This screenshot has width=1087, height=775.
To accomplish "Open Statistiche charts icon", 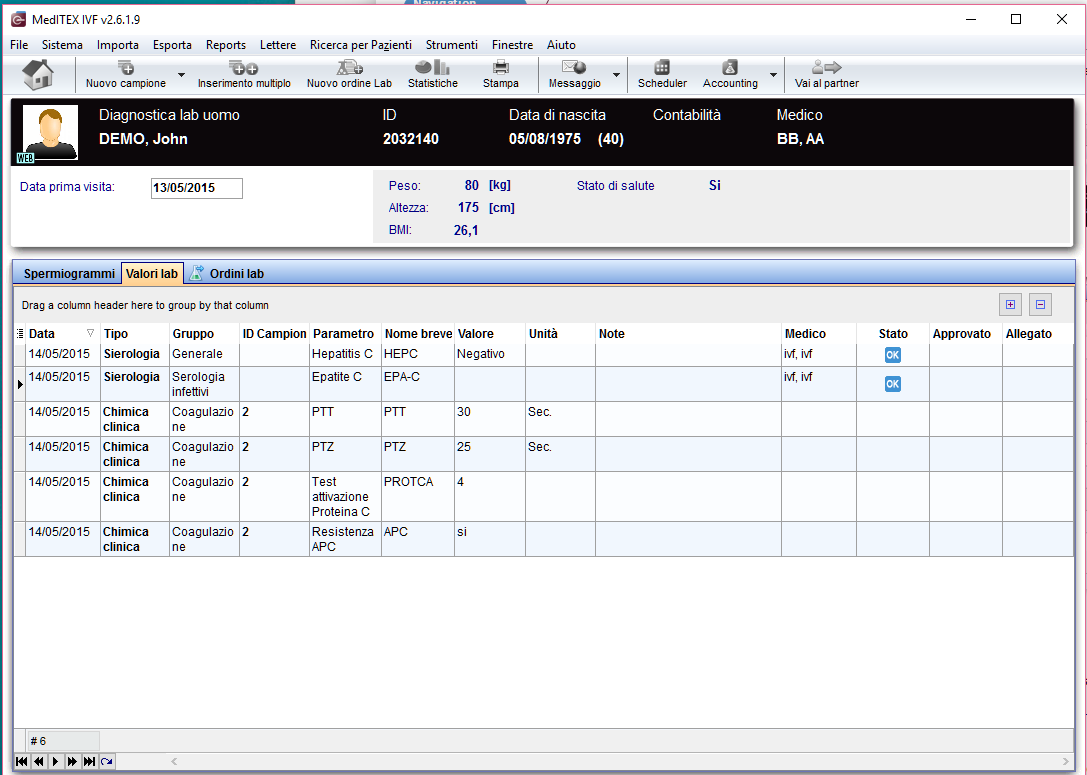I will [x=433, y=74].
